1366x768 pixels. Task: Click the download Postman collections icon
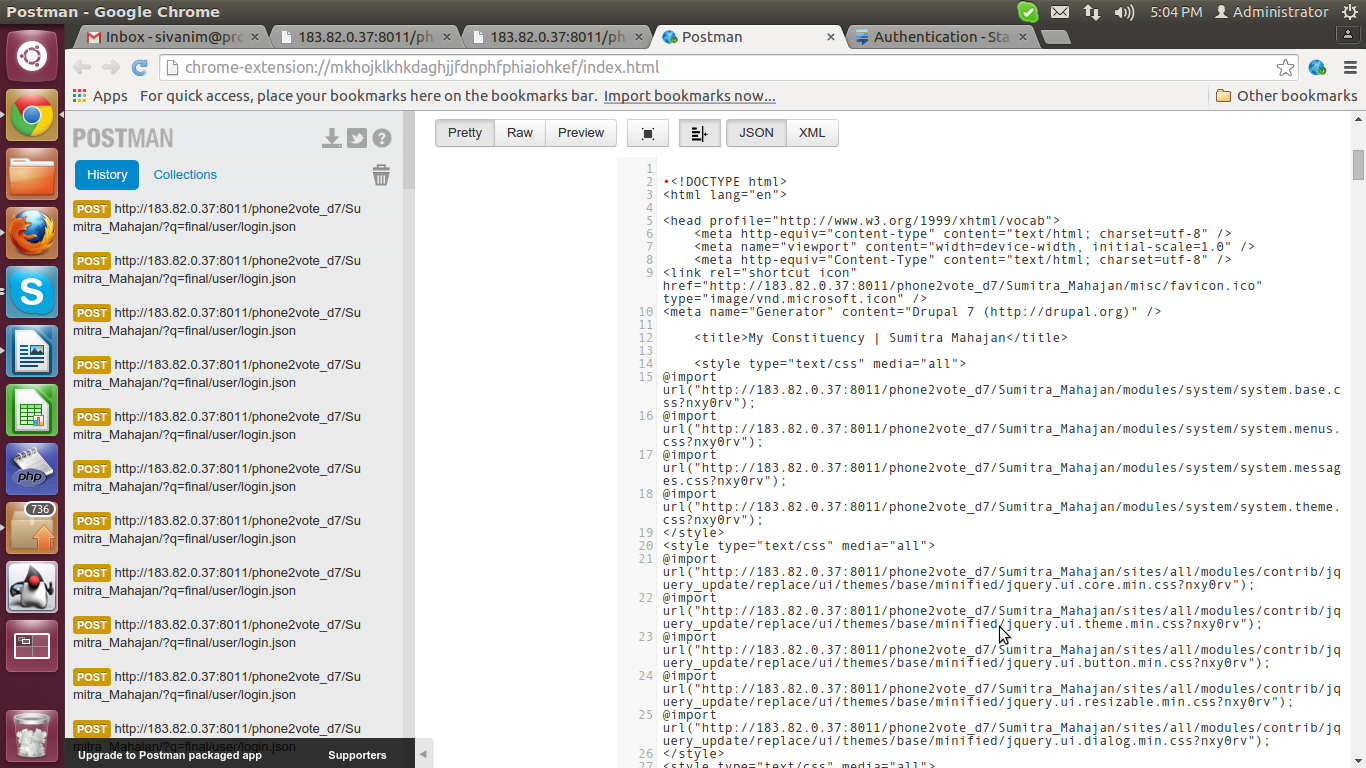click(331, 137)
